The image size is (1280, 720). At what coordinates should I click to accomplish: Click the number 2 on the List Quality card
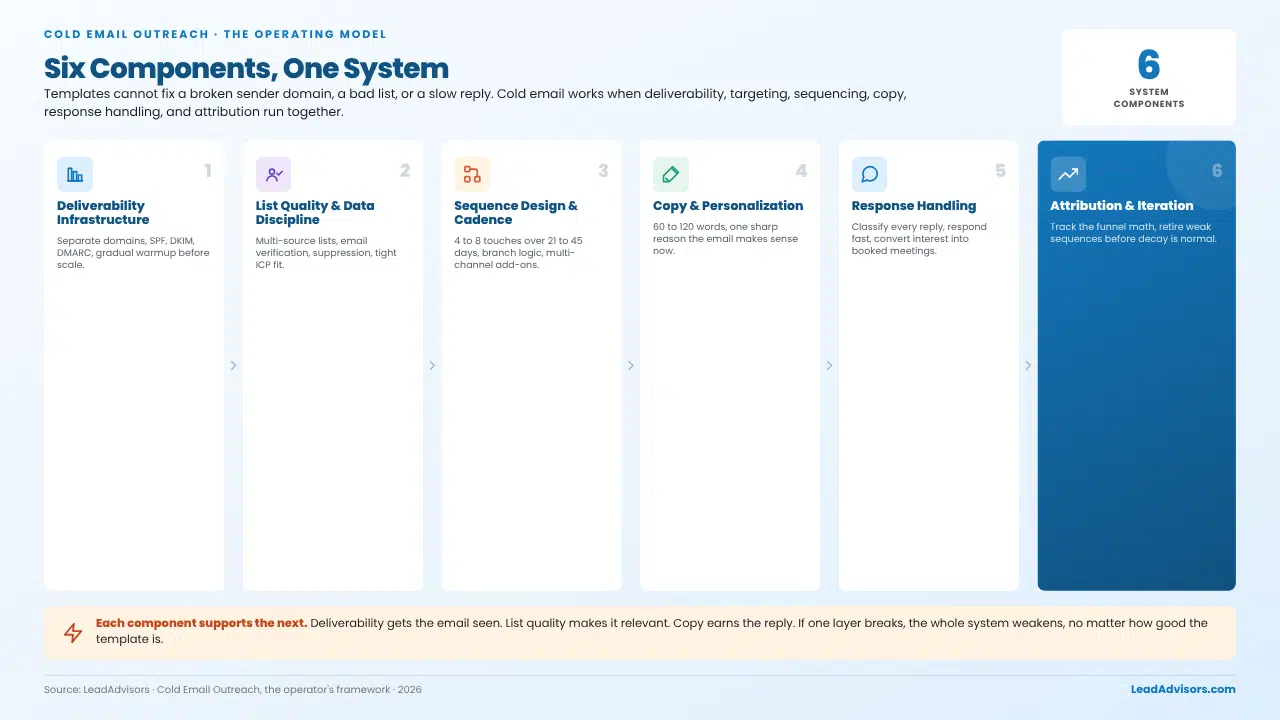point(405,171)
